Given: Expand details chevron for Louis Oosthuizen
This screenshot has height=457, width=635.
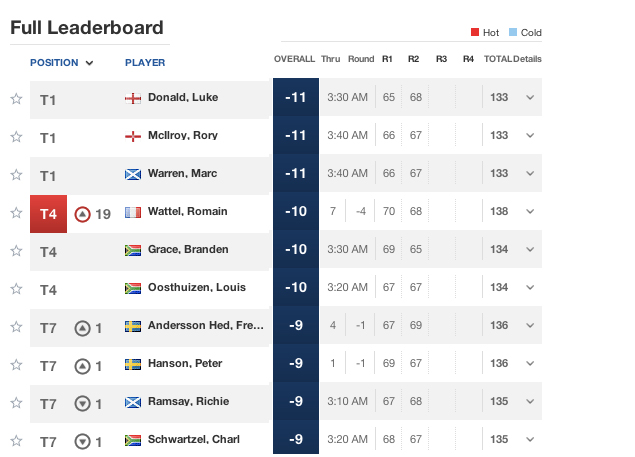Looking at the screenshot, I should [530, 288].
